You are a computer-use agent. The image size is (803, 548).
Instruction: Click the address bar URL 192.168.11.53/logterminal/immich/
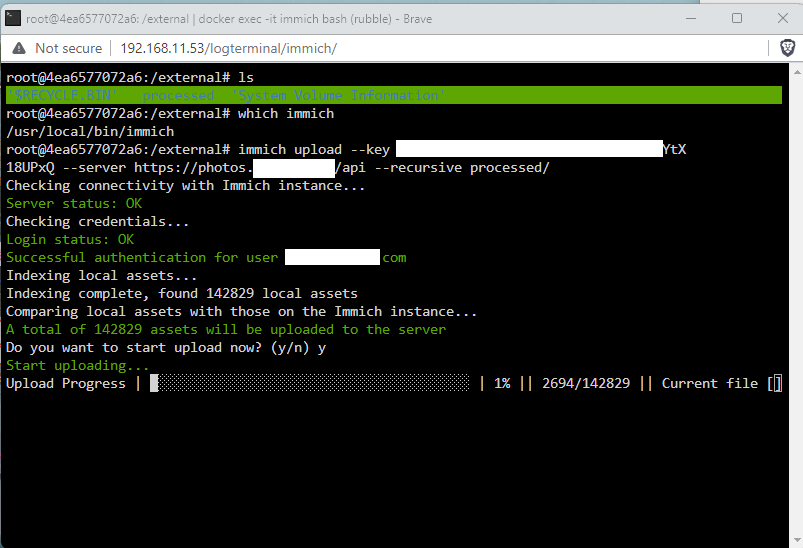(228, 48)
